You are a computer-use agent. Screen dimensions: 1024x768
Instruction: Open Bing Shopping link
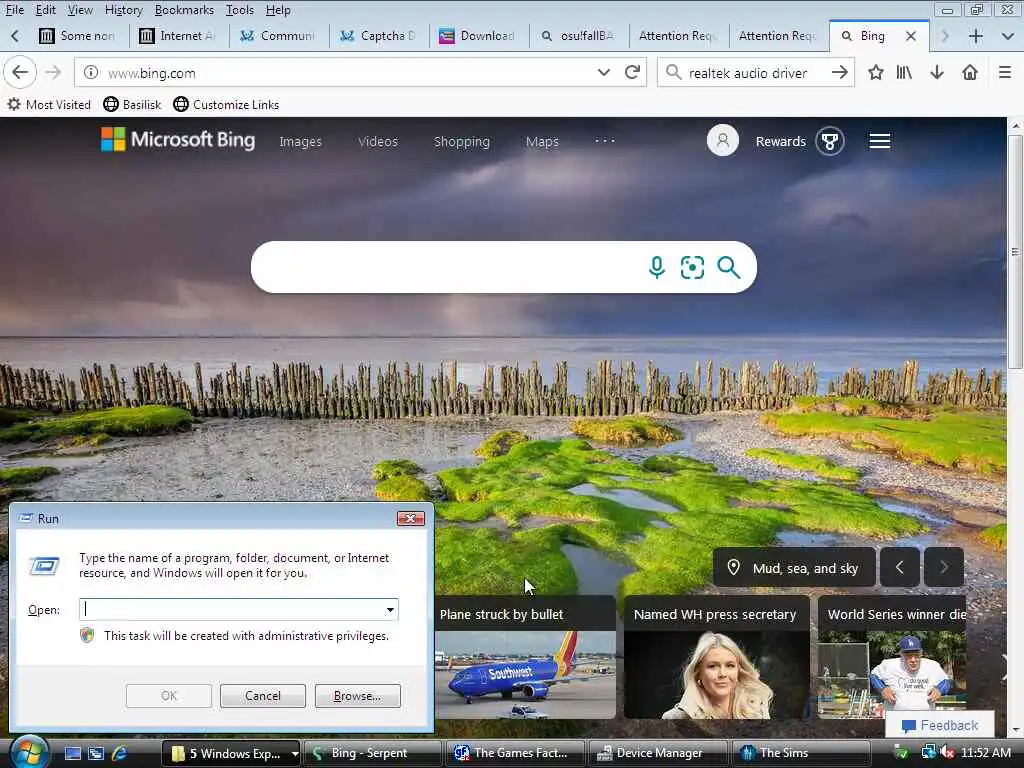click(x=462, y=142)
